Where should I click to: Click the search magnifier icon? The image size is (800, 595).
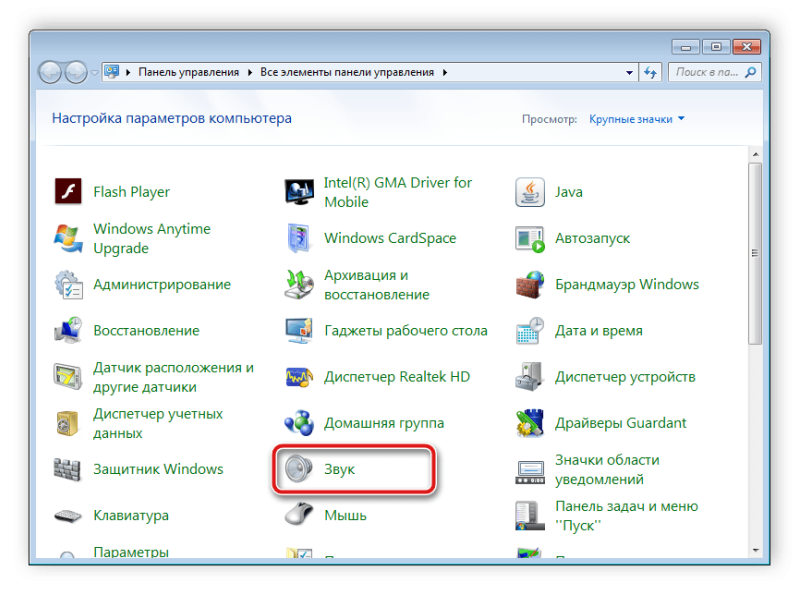pos(751,72)
